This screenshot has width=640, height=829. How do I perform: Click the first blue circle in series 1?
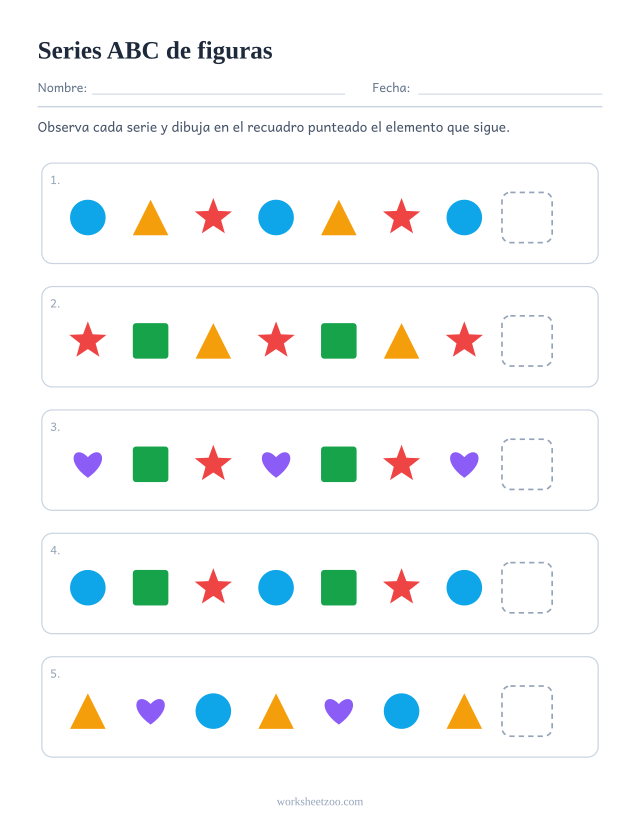click(x=88, y=217)
